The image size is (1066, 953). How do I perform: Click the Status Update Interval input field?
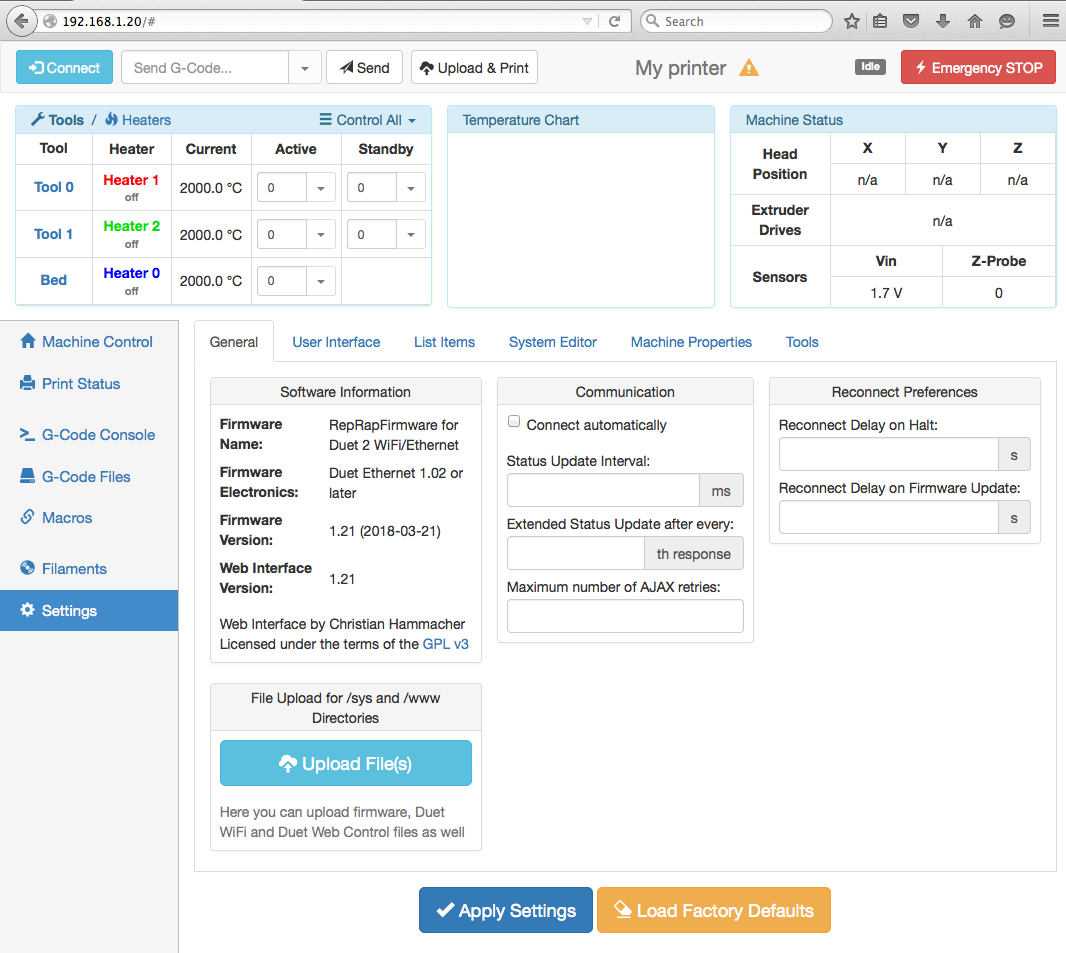pyautogui.click(x=603, y=491)
